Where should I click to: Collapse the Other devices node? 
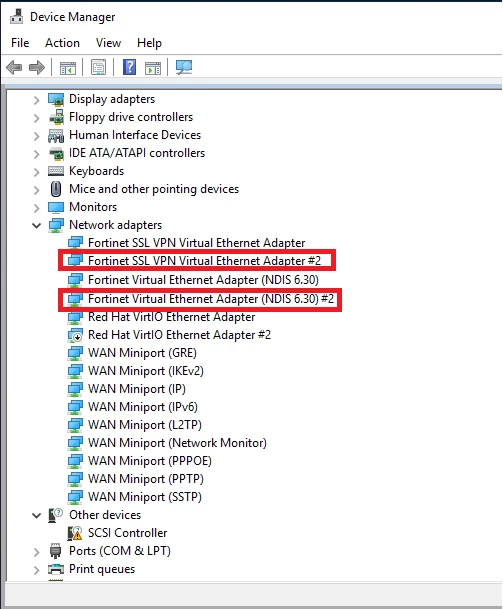tap(37, 515)
